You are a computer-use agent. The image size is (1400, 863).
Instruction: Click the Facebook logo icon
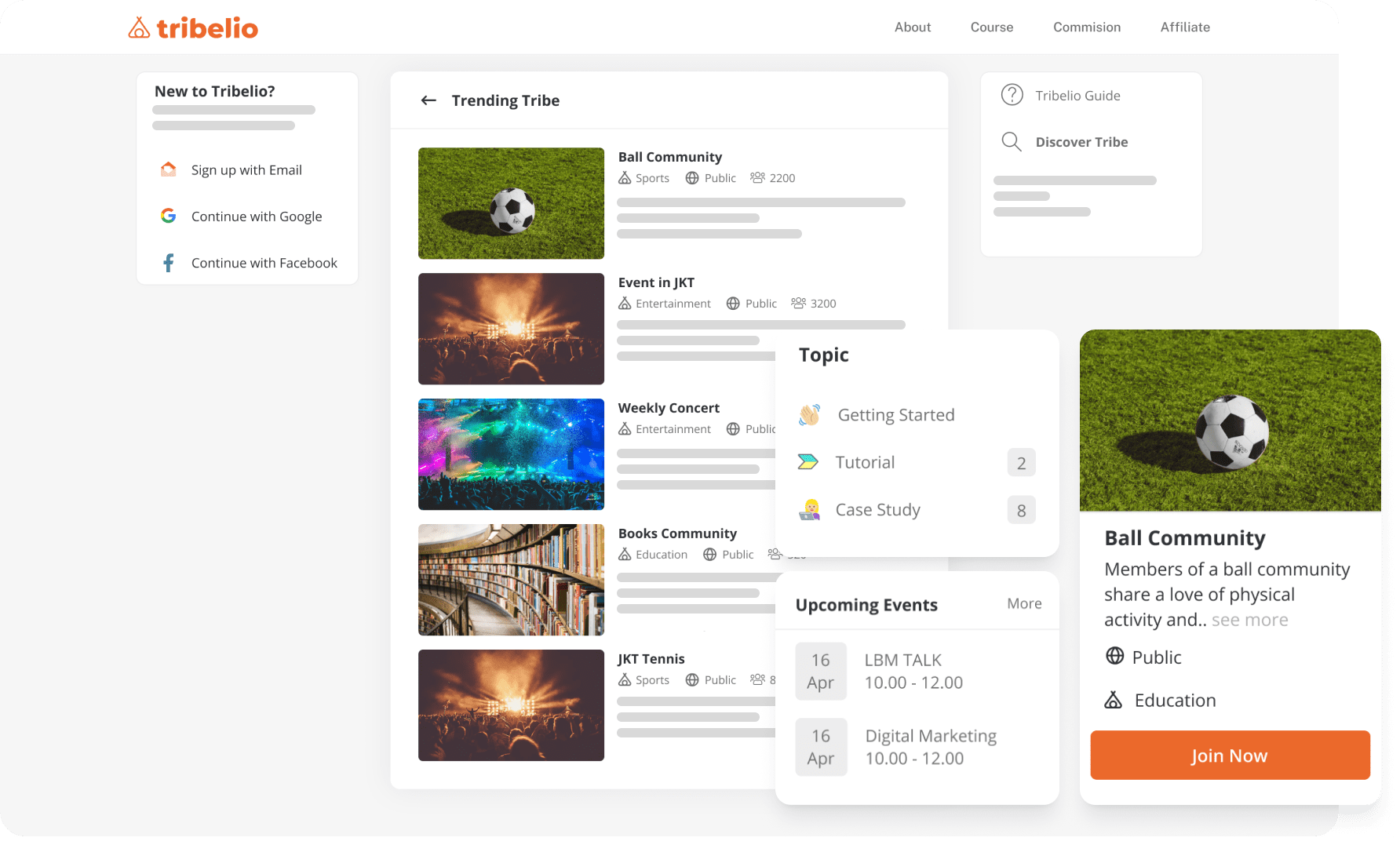point(168,263)
